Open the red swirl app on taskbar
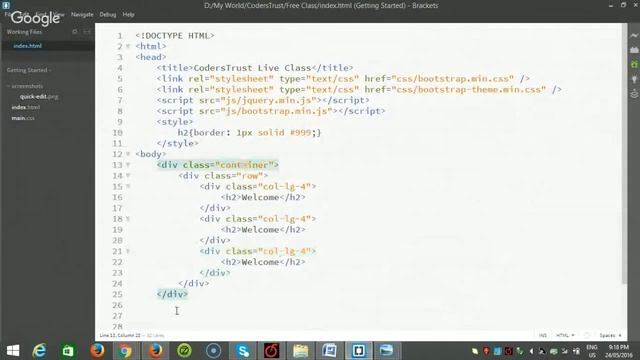The width and height of the screenshot is (640, 360). click(x=271, y=351)
